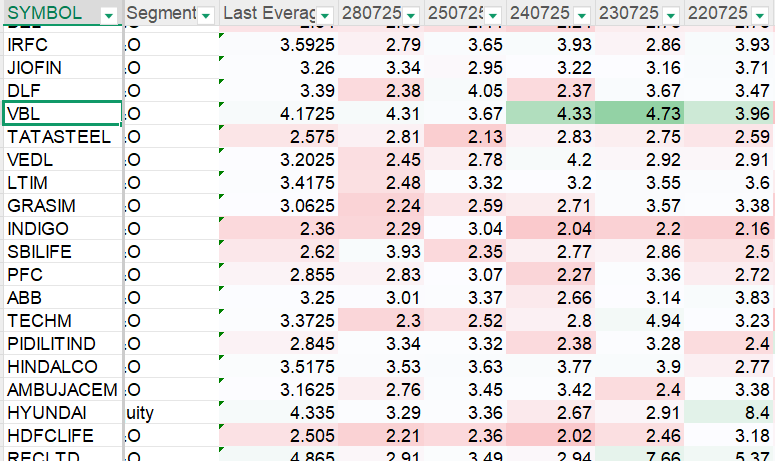
Task: Select the SYMBOL header cell
Action: click(x=62, y=13)
